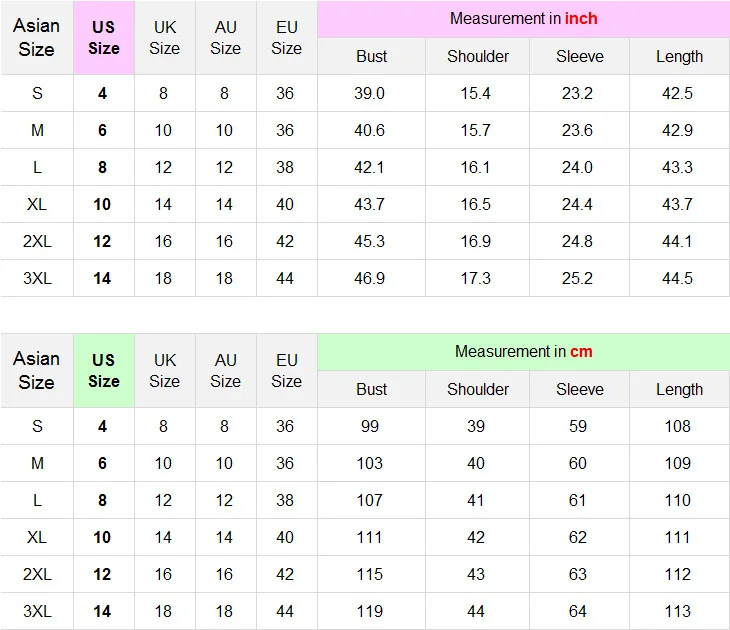Click the shoulder value 17.3
730x630 pixels.
pos(476,278)
